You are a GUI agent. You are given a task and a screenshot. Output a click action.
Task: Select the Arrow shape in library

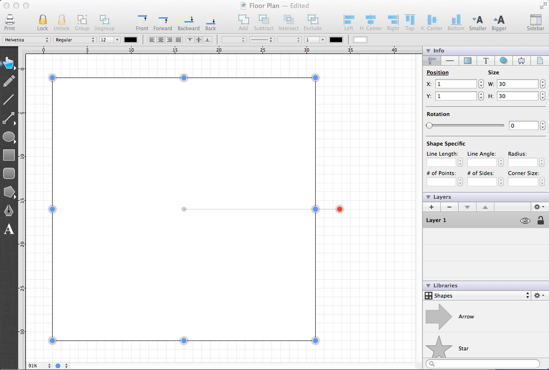click(486, 316)
